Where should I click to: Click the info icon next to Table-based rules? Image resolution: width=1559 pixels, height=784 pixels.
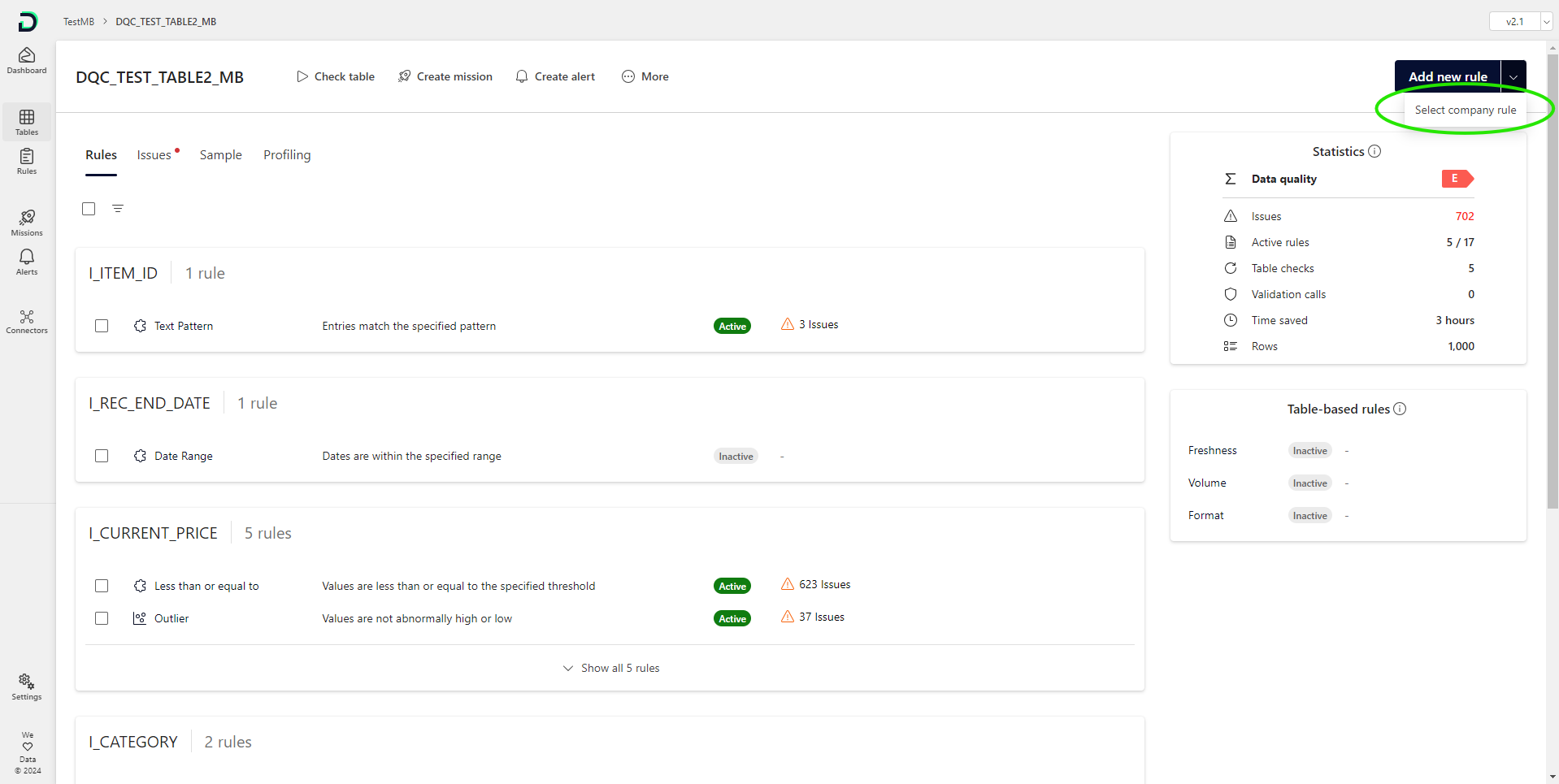(1400, 409)
